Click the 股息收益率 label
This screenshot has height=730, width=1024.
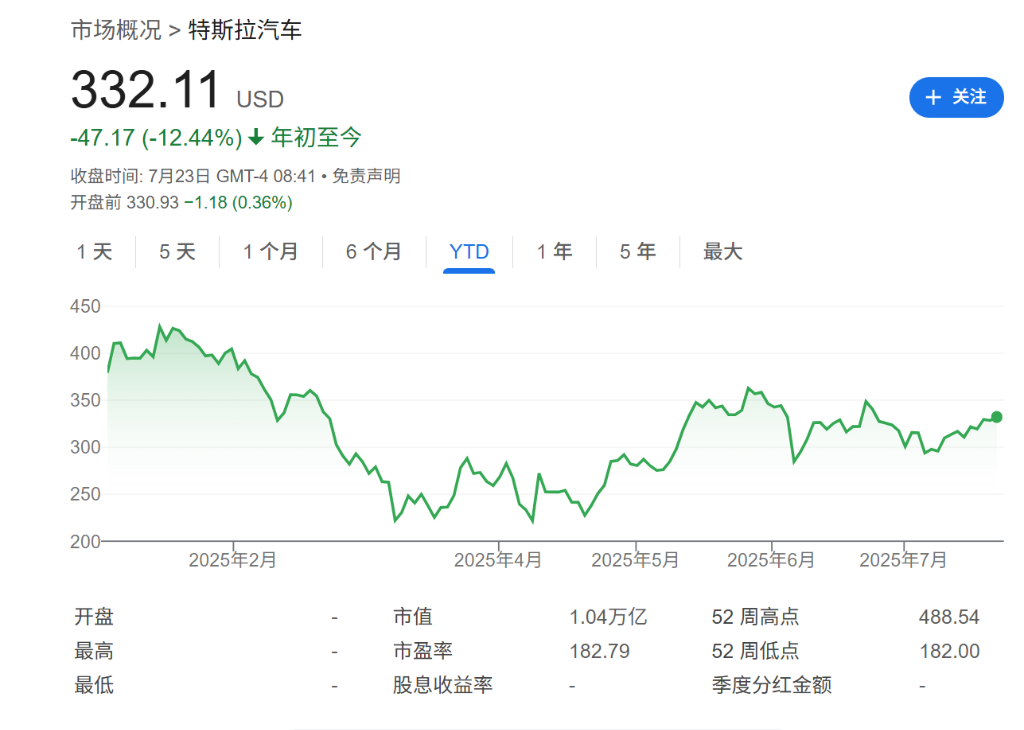442,685
